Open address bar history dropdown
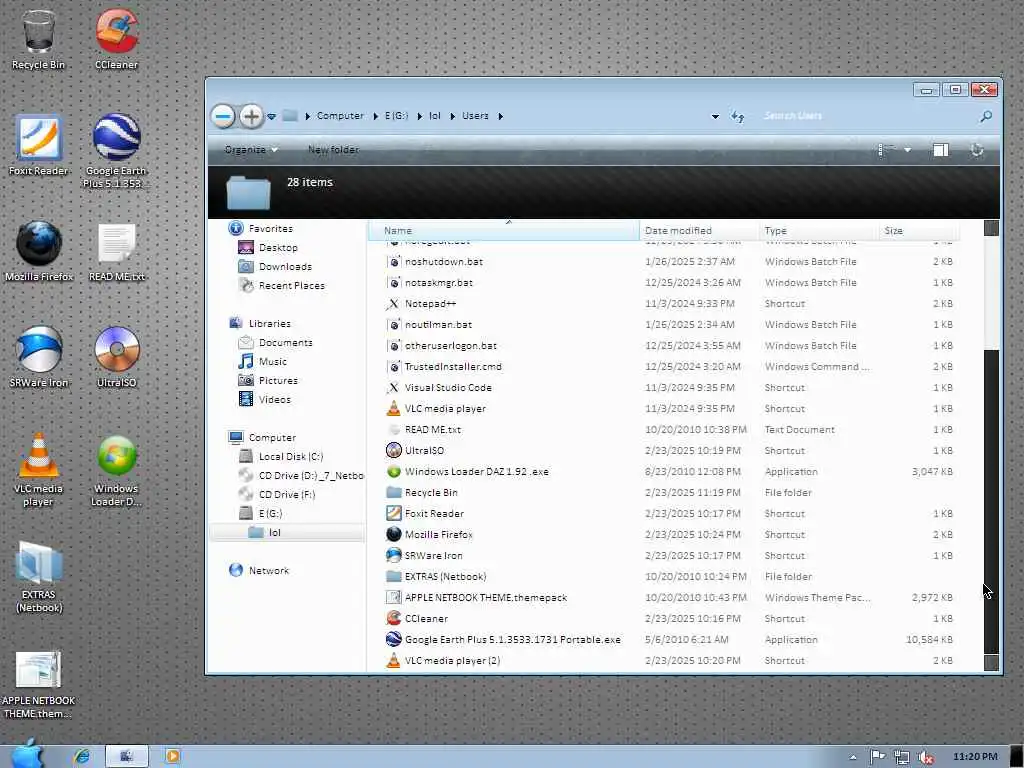The image size is (1024, 768). pyautogui.click(x=715, y=116)
